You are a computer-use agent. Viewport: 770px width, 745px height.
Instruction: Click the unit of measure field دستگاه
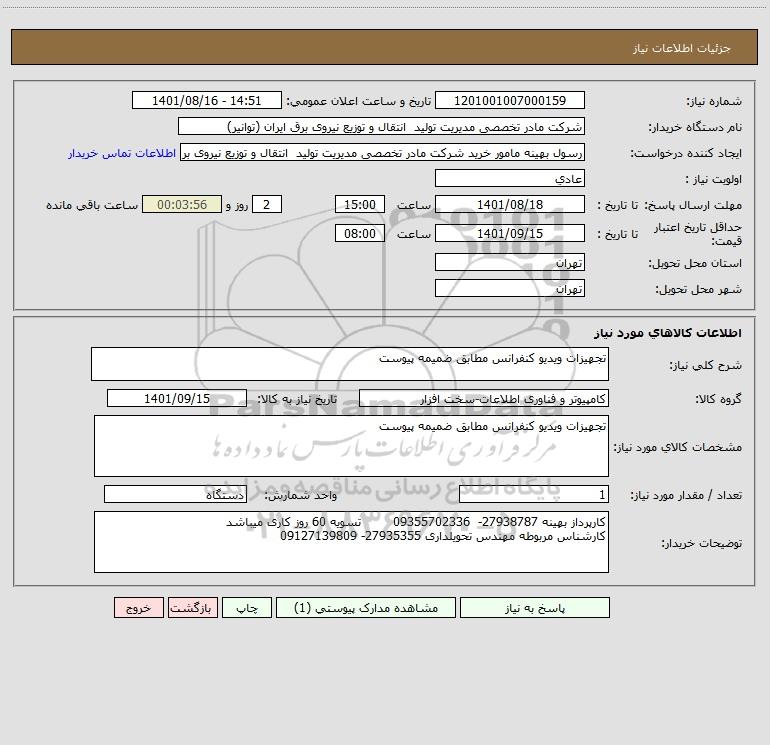[175, 495]
